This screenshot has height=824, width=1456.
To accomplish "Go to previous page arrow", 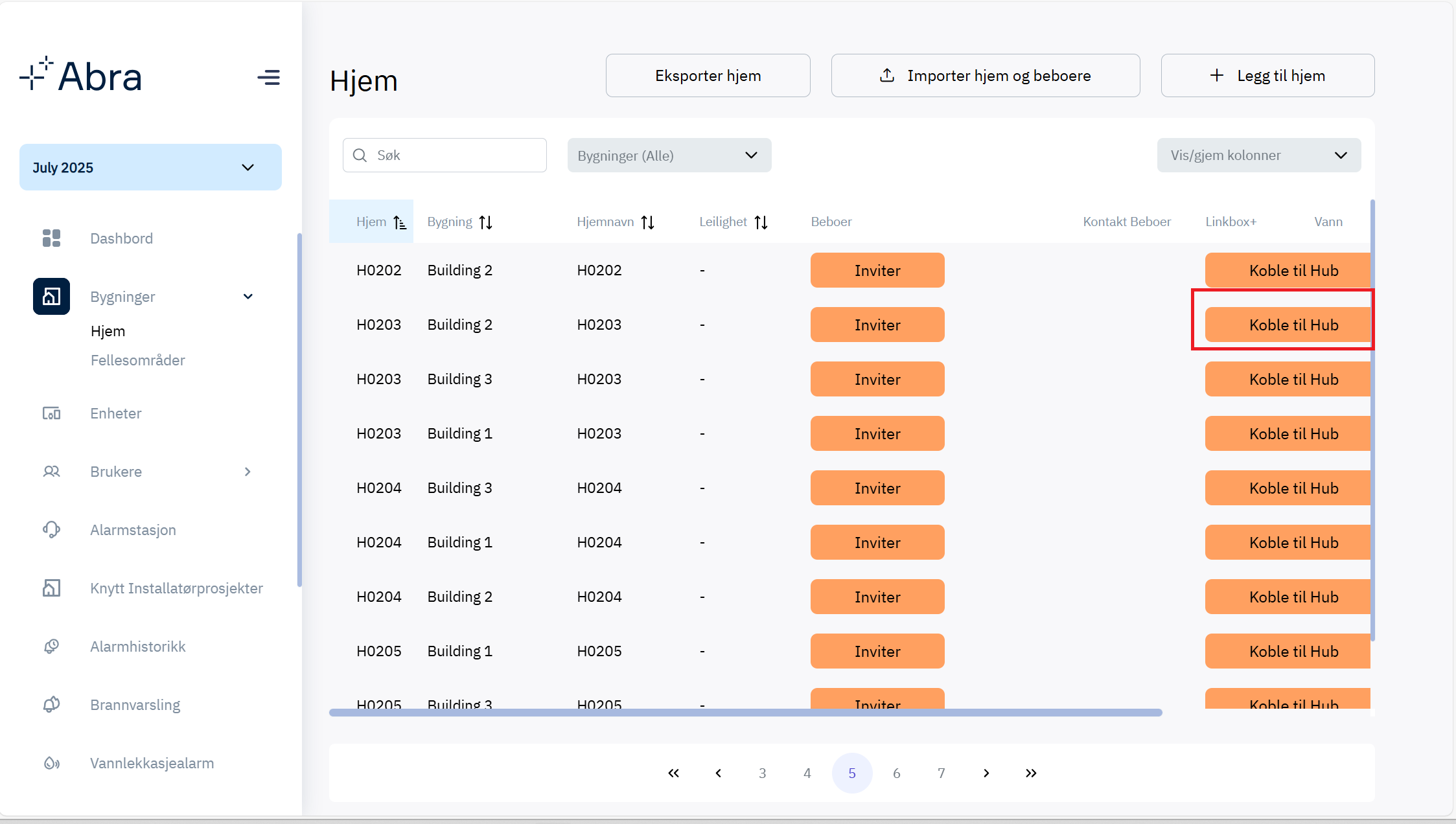I will [718, 773].
